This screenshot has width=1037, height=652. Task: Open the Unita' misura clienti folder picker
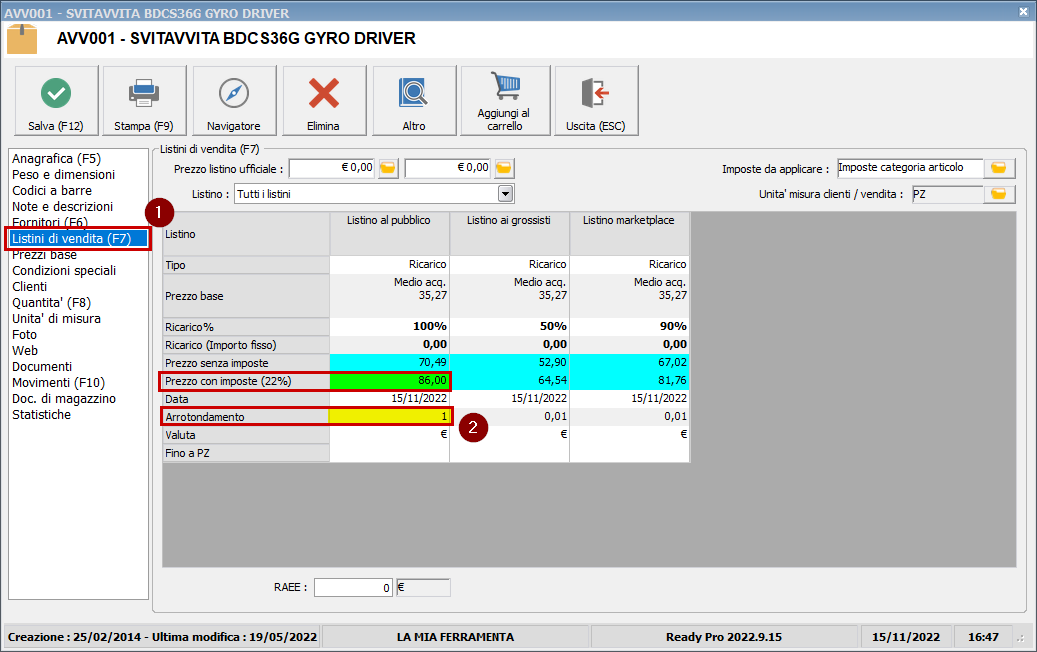[999, 194]
